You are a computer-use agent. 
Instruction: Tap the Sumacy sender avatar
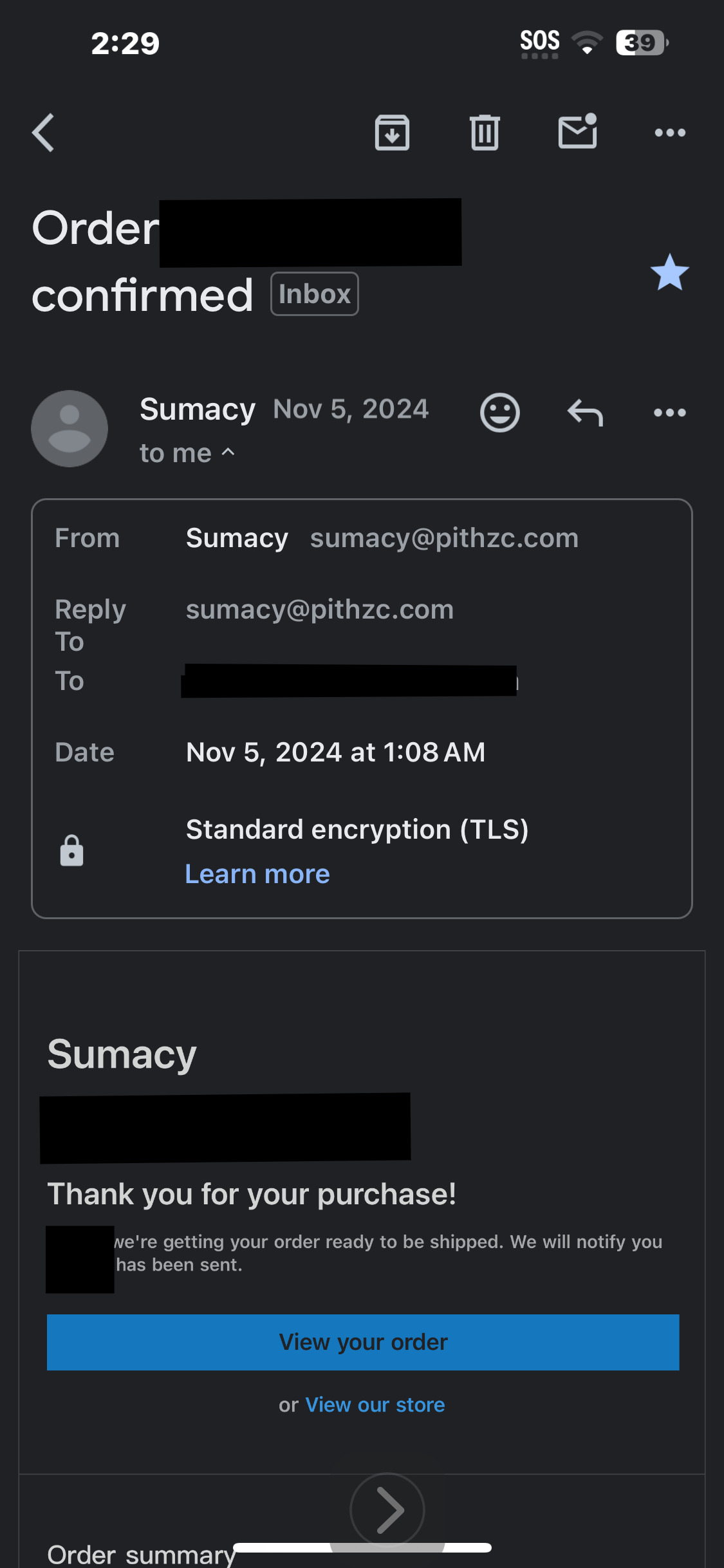tap(70, 429)
